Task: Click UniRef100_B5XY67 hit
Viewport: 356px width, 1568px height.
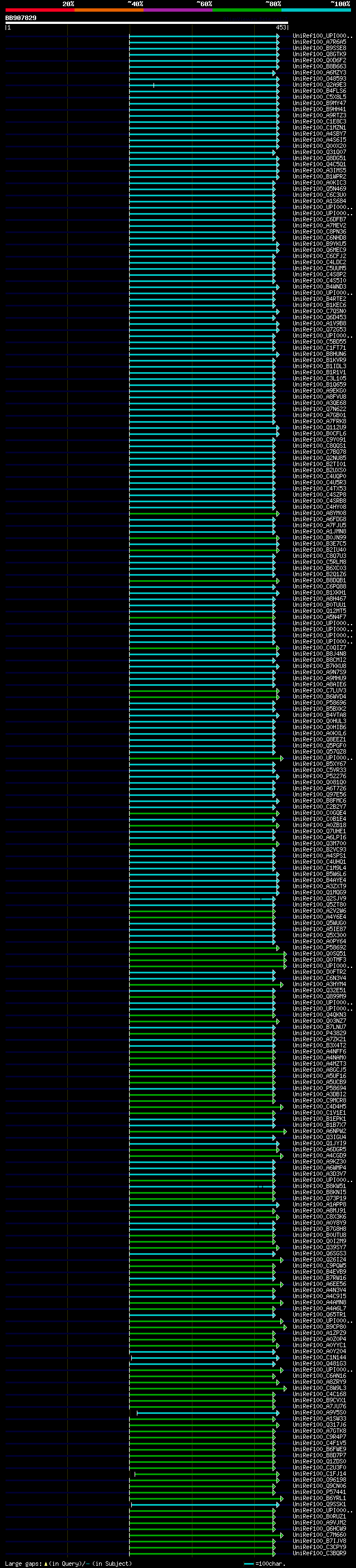Action: pos(319,764)
